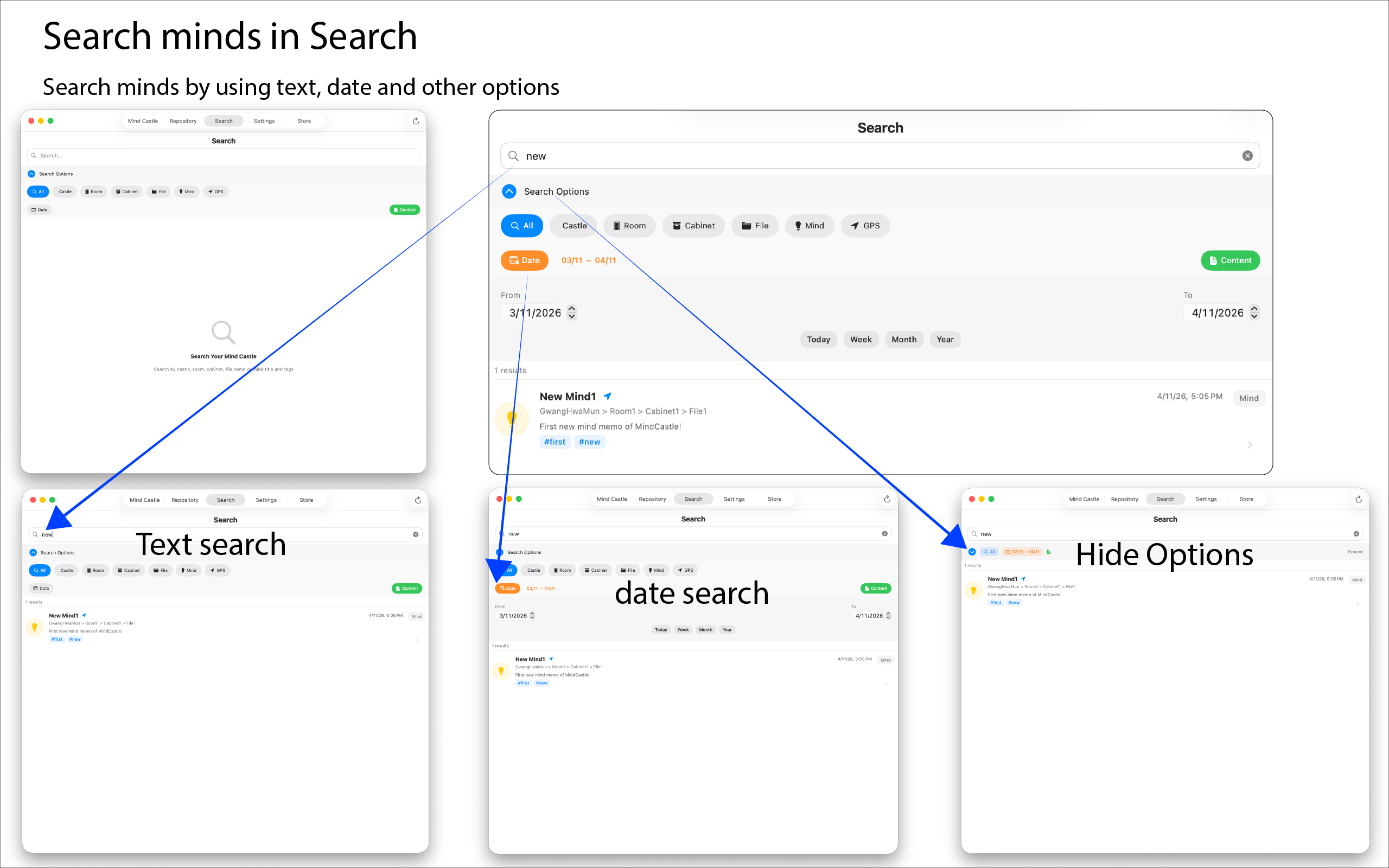
Task: Click the To date stepper in the enlarged Search panel
Action: [1254, 312]
